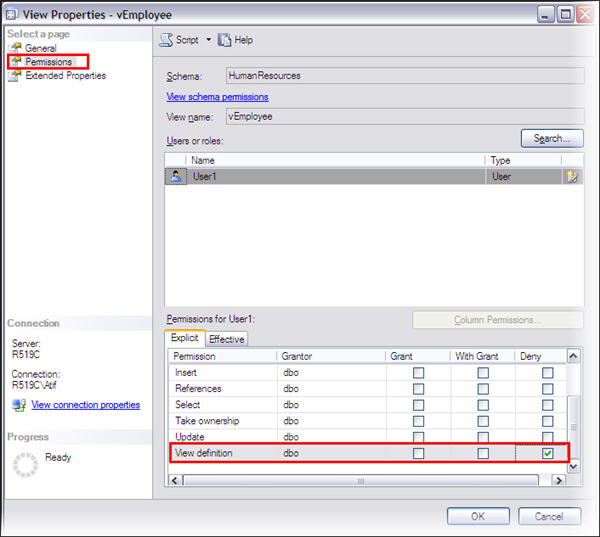Switch to the Effective tab
The height and width of the screenshot is (537, 600).
tap(227, 339)
